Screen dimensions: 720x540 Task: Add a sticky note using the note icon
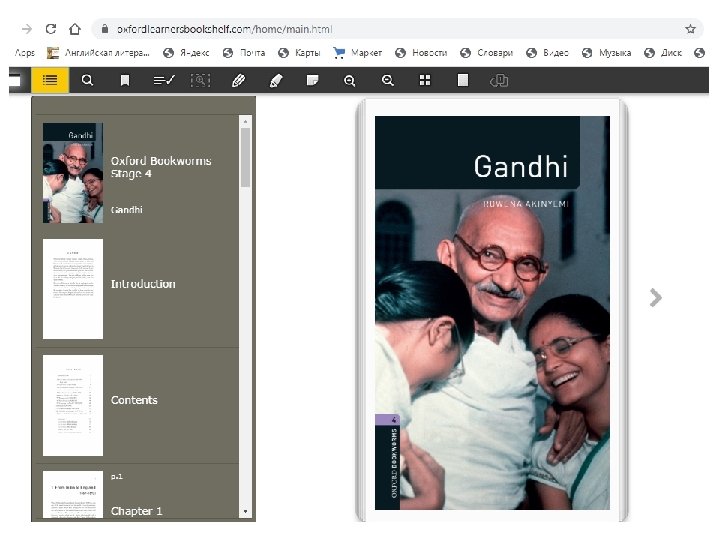point(313,81)
